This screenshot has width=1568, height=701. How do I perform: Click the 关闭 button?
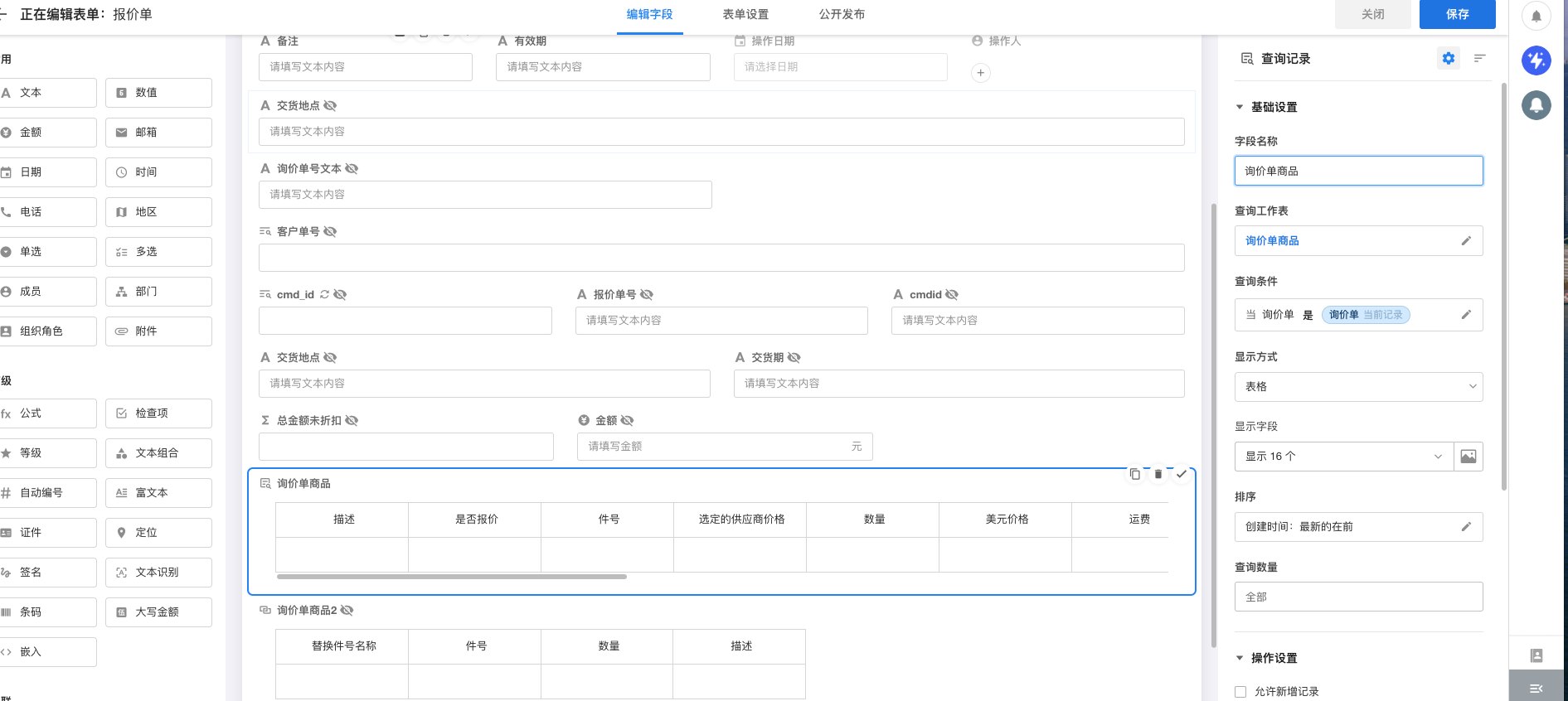tap(1372, 15)
